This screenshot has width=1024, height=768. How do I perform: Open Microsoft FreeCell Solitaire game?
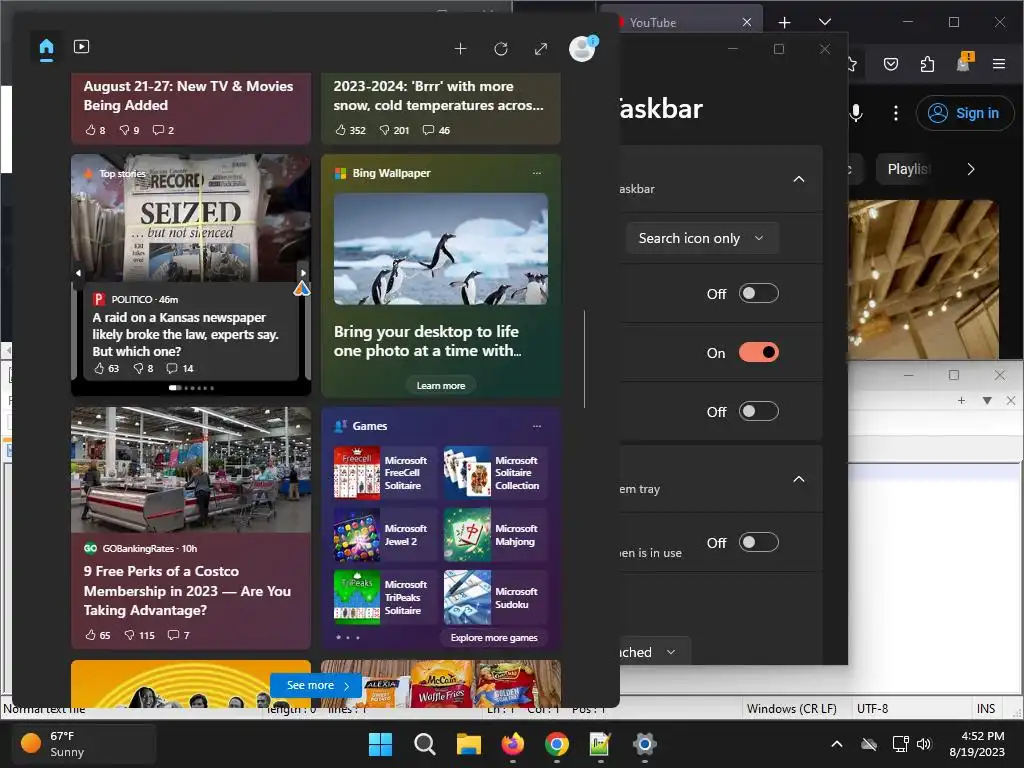[384, 473]
